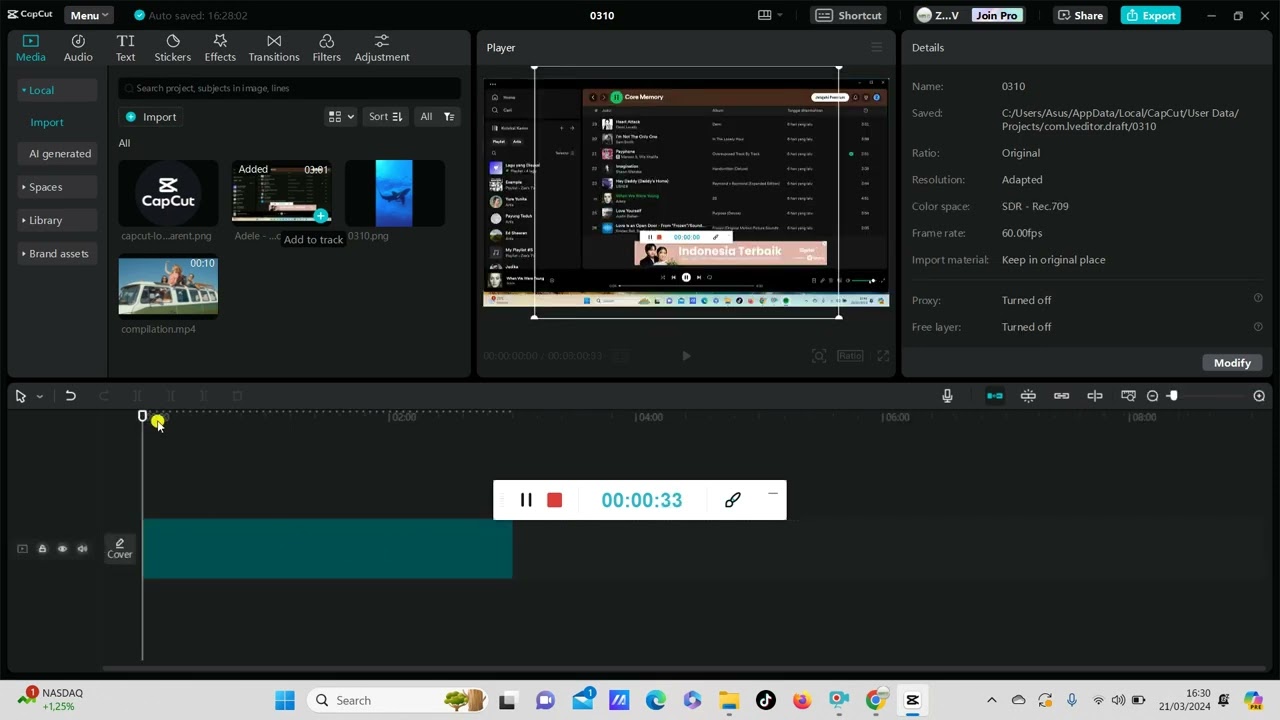The height and width of the screenshot is (720, 1280).
Task: Click the Import button
Action: pyautogui.click(x=150, y=117)
